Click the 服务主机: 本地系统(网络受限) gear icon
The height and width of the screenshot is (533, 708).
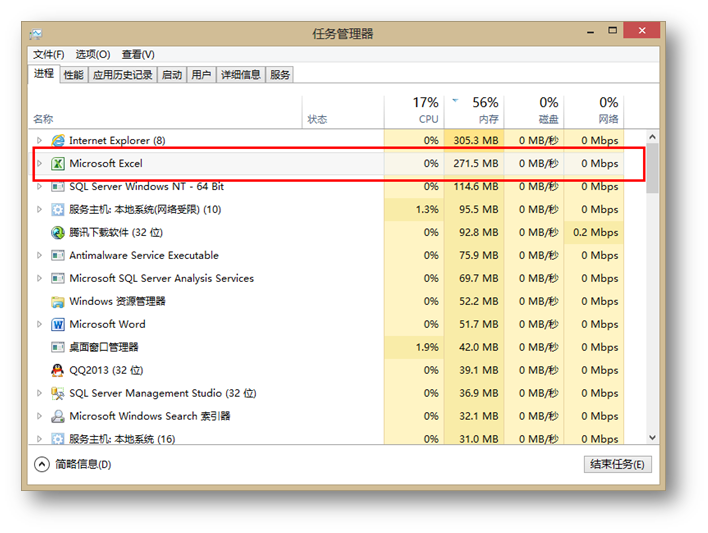(x=58, y=210)
